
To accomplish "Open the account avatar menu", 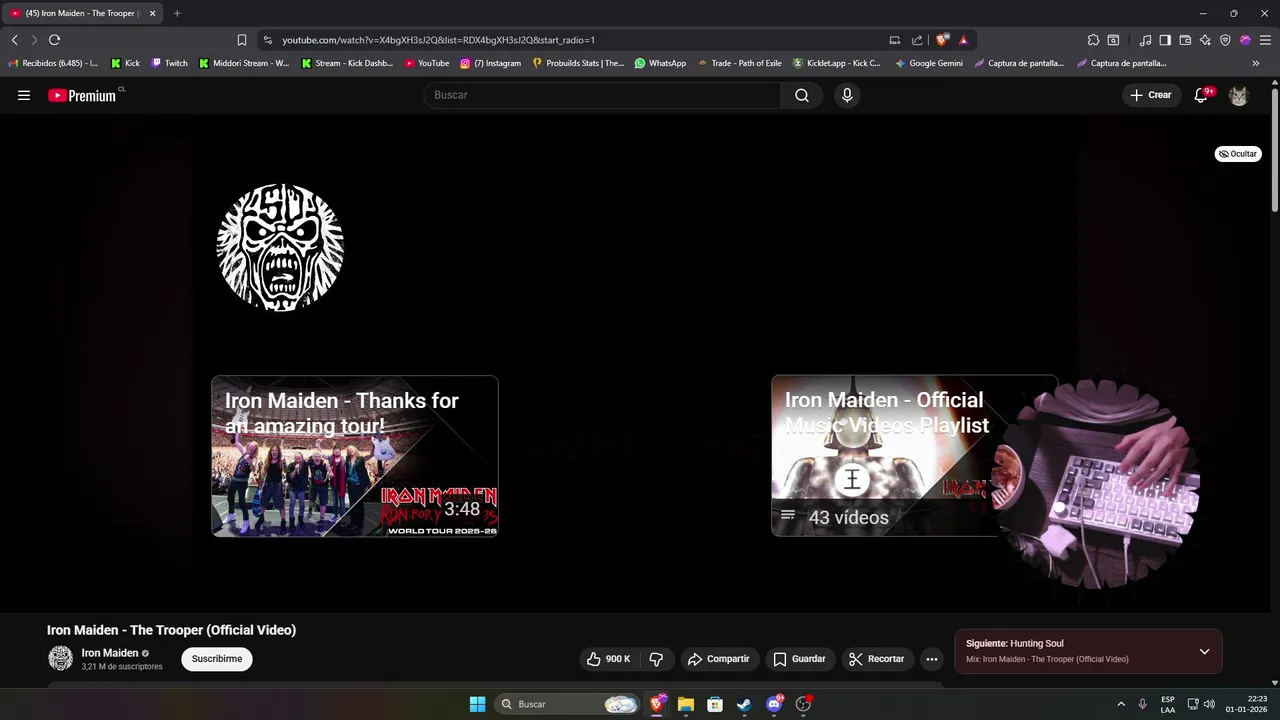I will [x=1239, y=95].
